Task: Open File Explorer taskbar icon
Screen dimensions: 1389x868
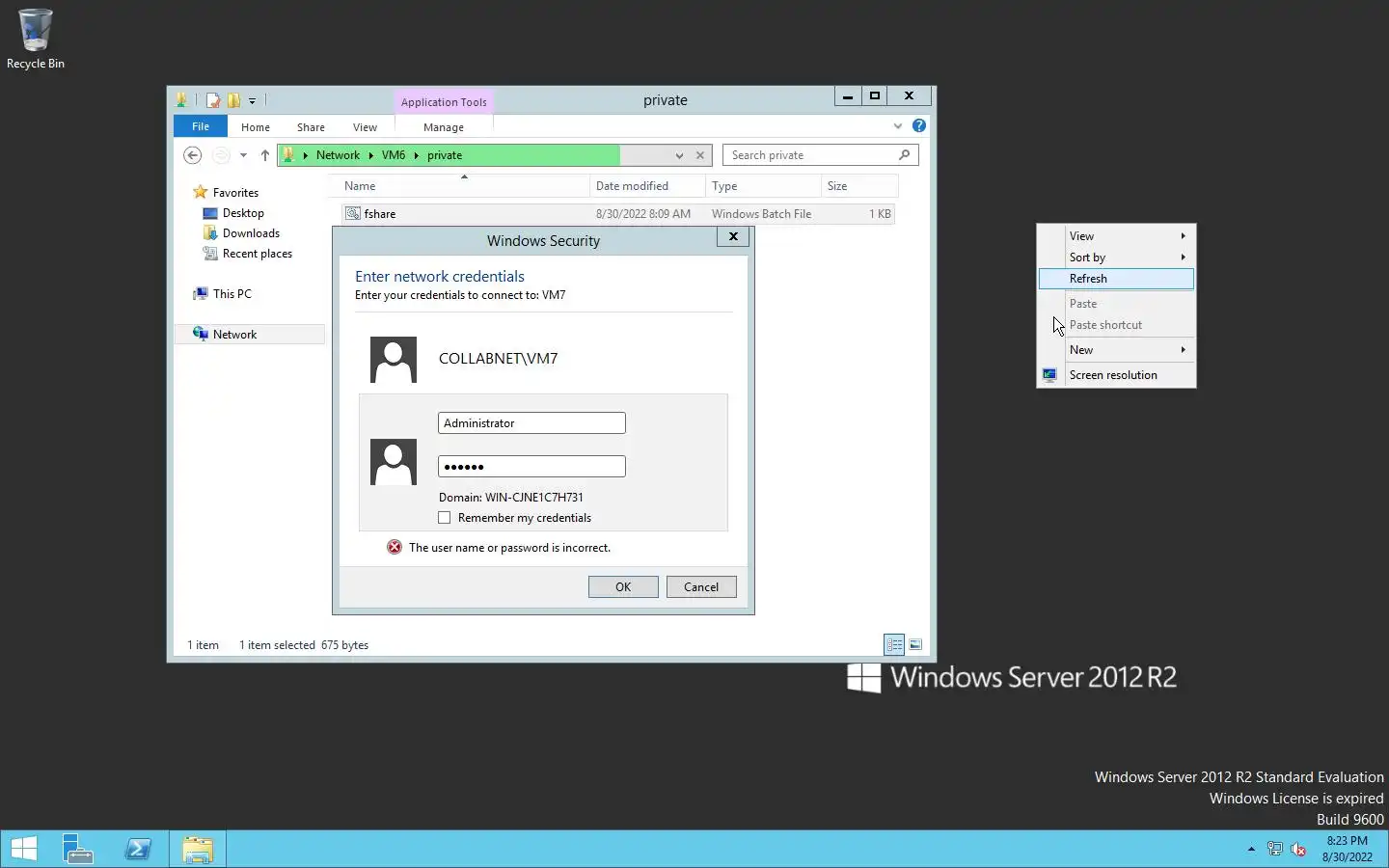Action: [x=198, y=850]
